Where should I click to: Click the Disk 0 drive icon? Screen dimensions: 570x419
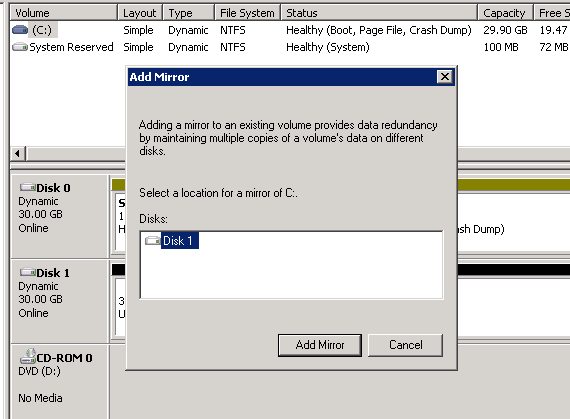(28, 188)
